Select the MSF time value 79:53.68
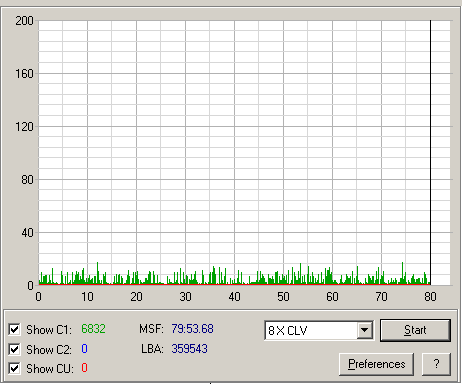This screenshot has height=384, width=462. [x=192, y=329]
